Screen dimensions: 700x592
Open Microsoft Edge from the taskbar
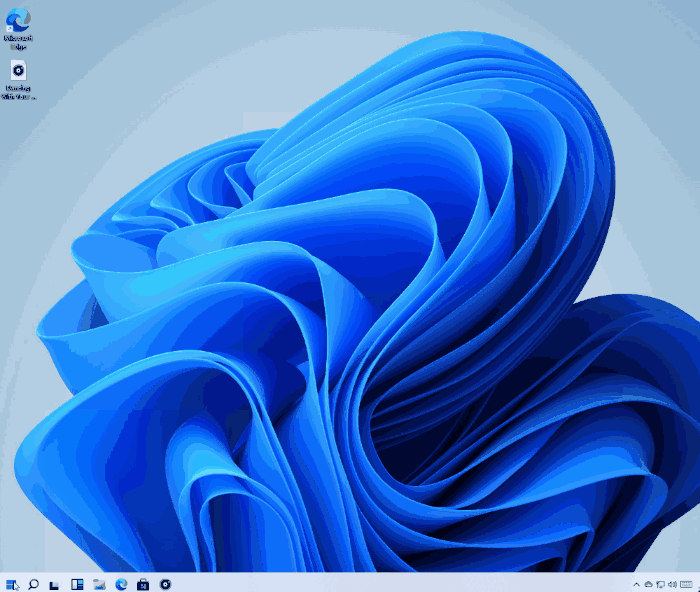pyautogui.click(x=121, y=584)
